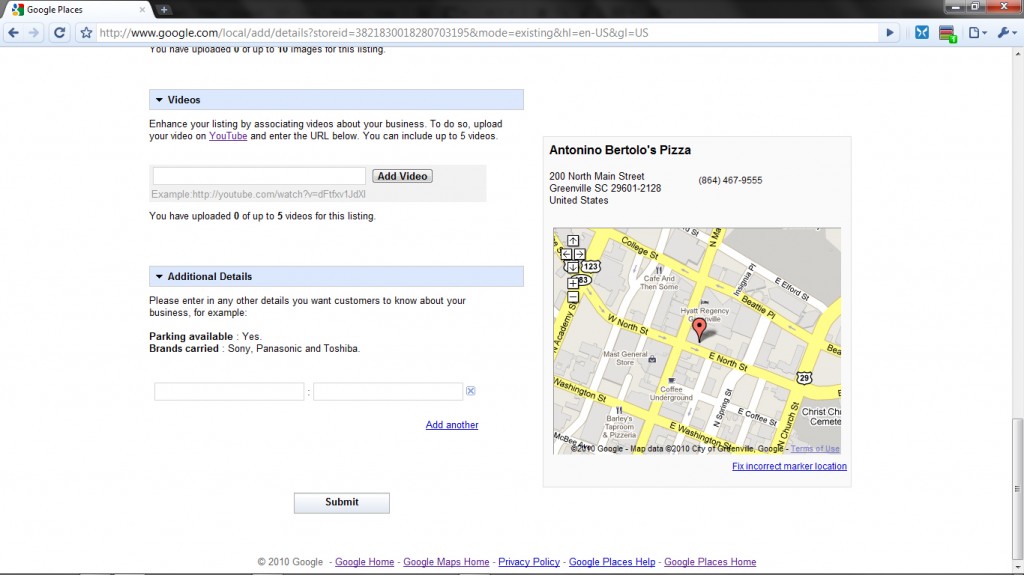This screenshot has width=1024, height=575.
Task: Click Fix incorrect marker location
Action: (789, 467)
